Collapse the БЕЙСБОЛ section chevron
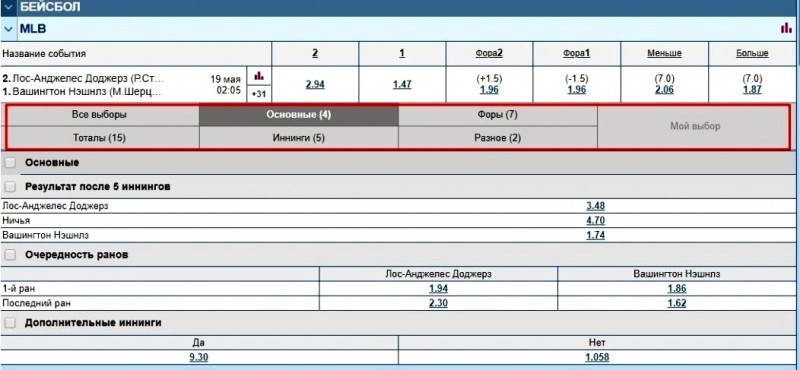The height and width of the screenshot is (370, 800). pyautogui.click(x=8, y=8)
